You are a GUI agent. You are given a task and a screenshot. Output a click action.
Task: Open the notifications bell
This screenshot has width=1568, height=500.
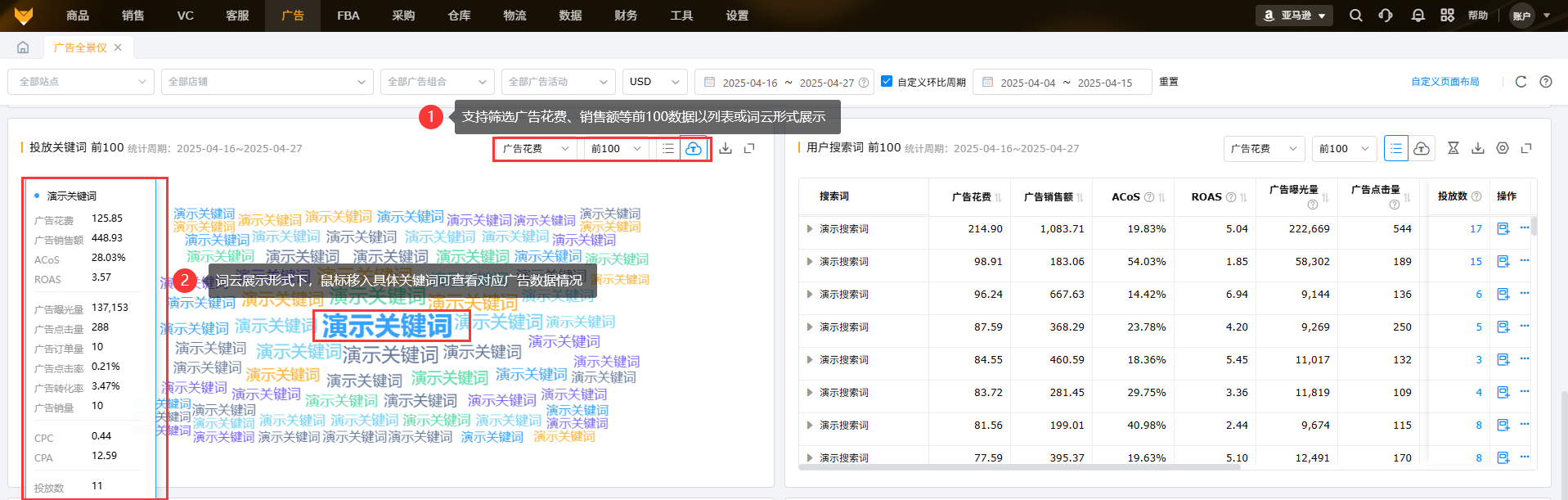[x=1418, y=16]
